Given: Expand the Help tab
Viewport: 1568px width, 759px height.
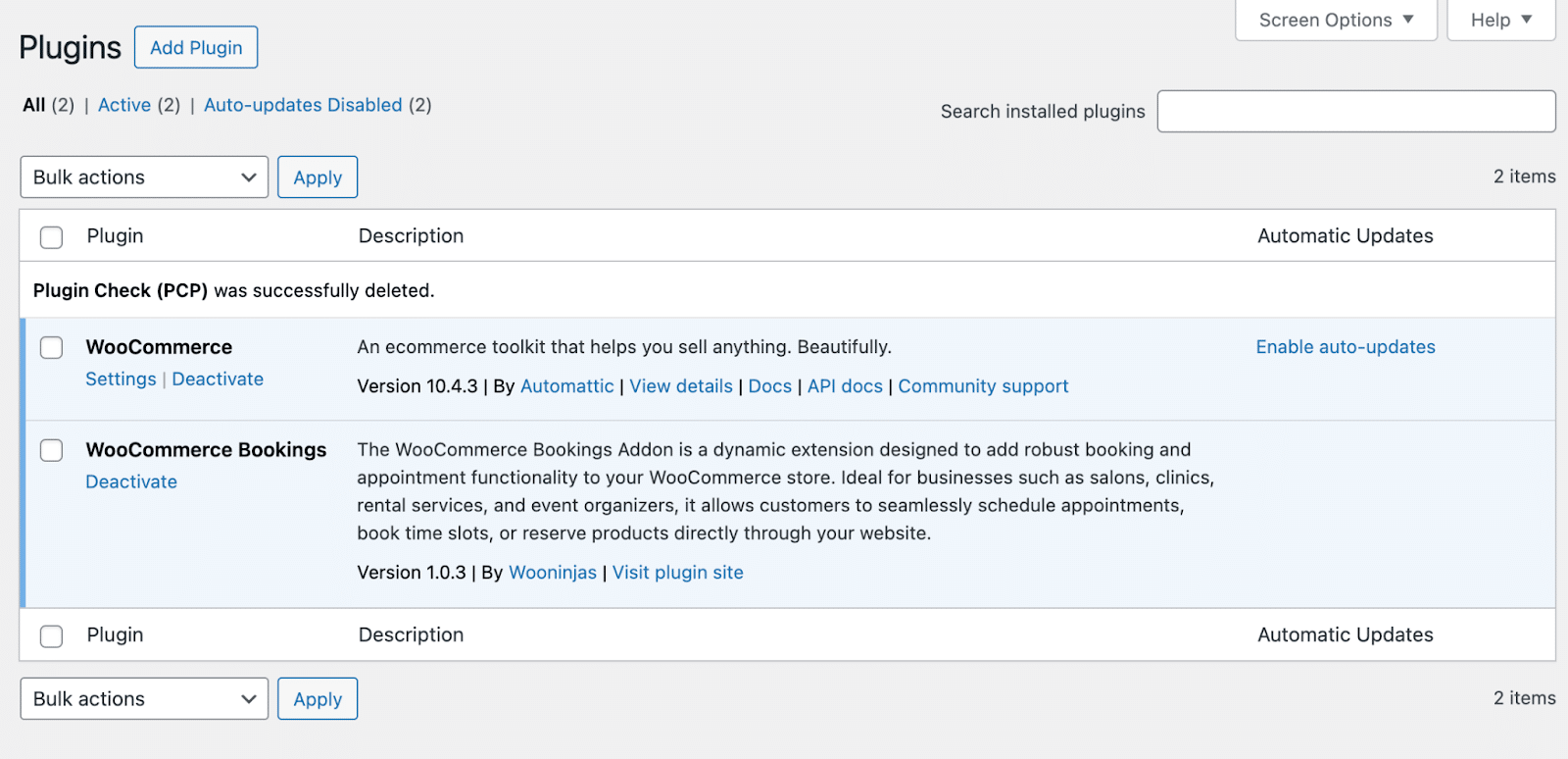Looking at the screenshot, I should pyautogui.click(x=1500, y=20).
